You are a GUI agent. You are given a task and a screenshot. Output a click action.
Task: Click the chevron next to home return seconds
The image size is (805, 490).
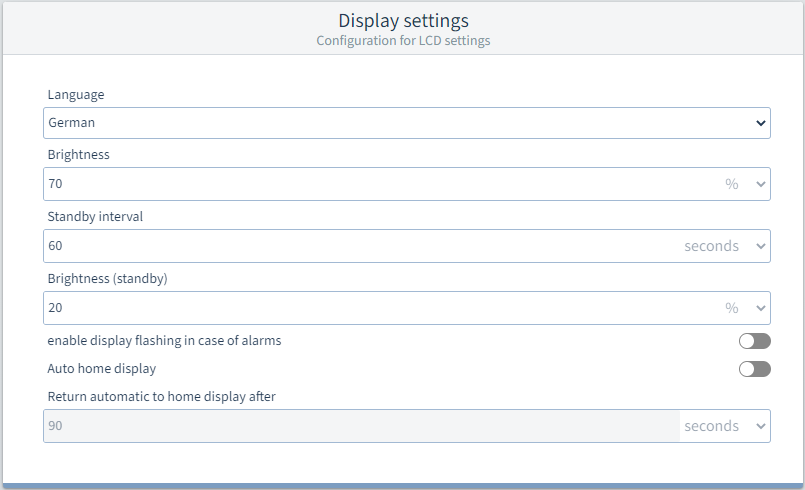point(761,426)
